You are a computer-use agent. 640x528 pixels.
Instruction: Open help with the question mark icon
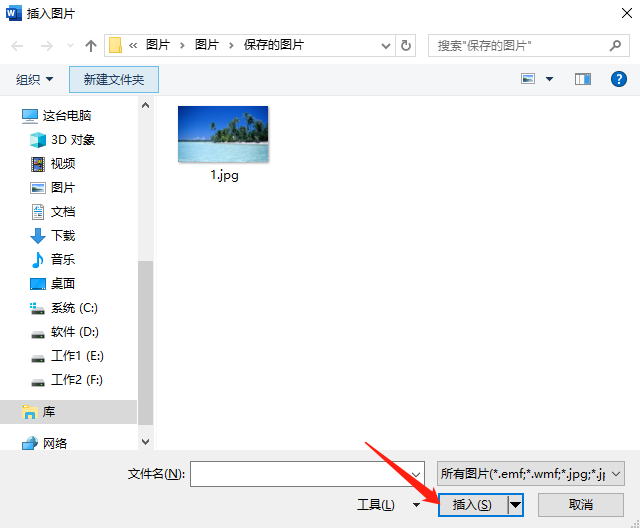pyautogui.click(x=618, y=79)
